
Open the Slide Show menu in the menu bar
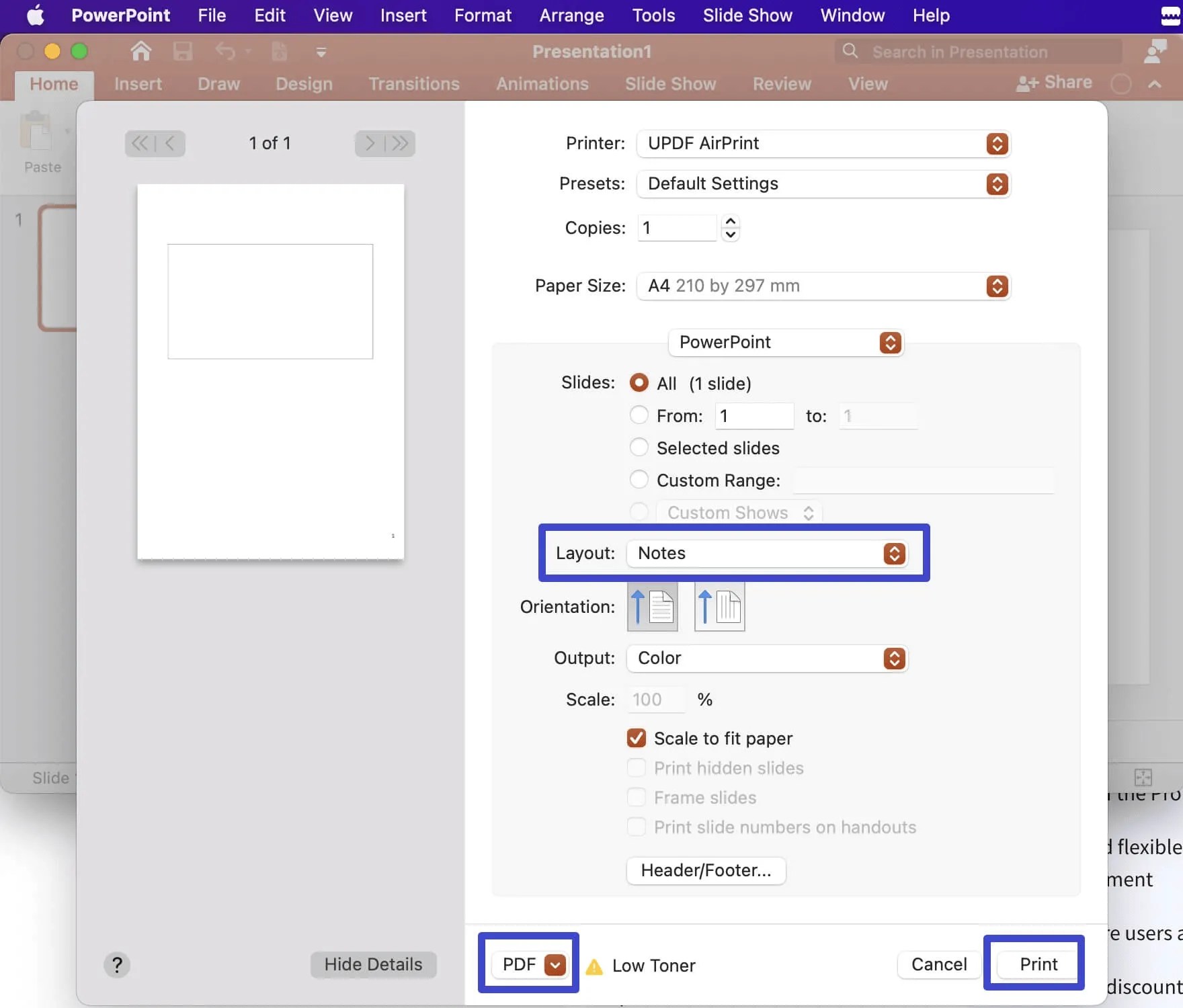click(747, 15)
